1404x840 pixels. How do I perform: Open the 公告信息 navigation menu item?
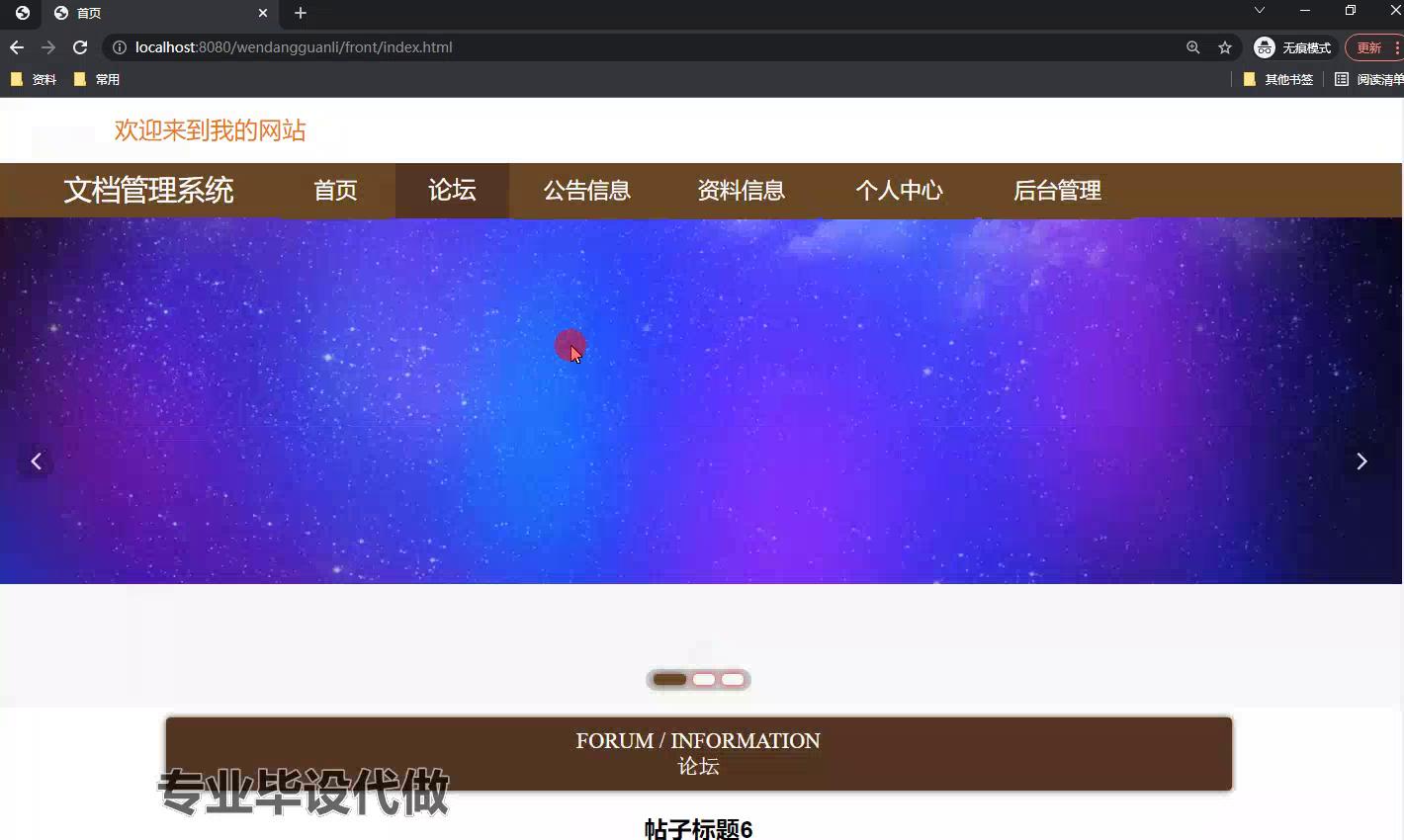586,191
